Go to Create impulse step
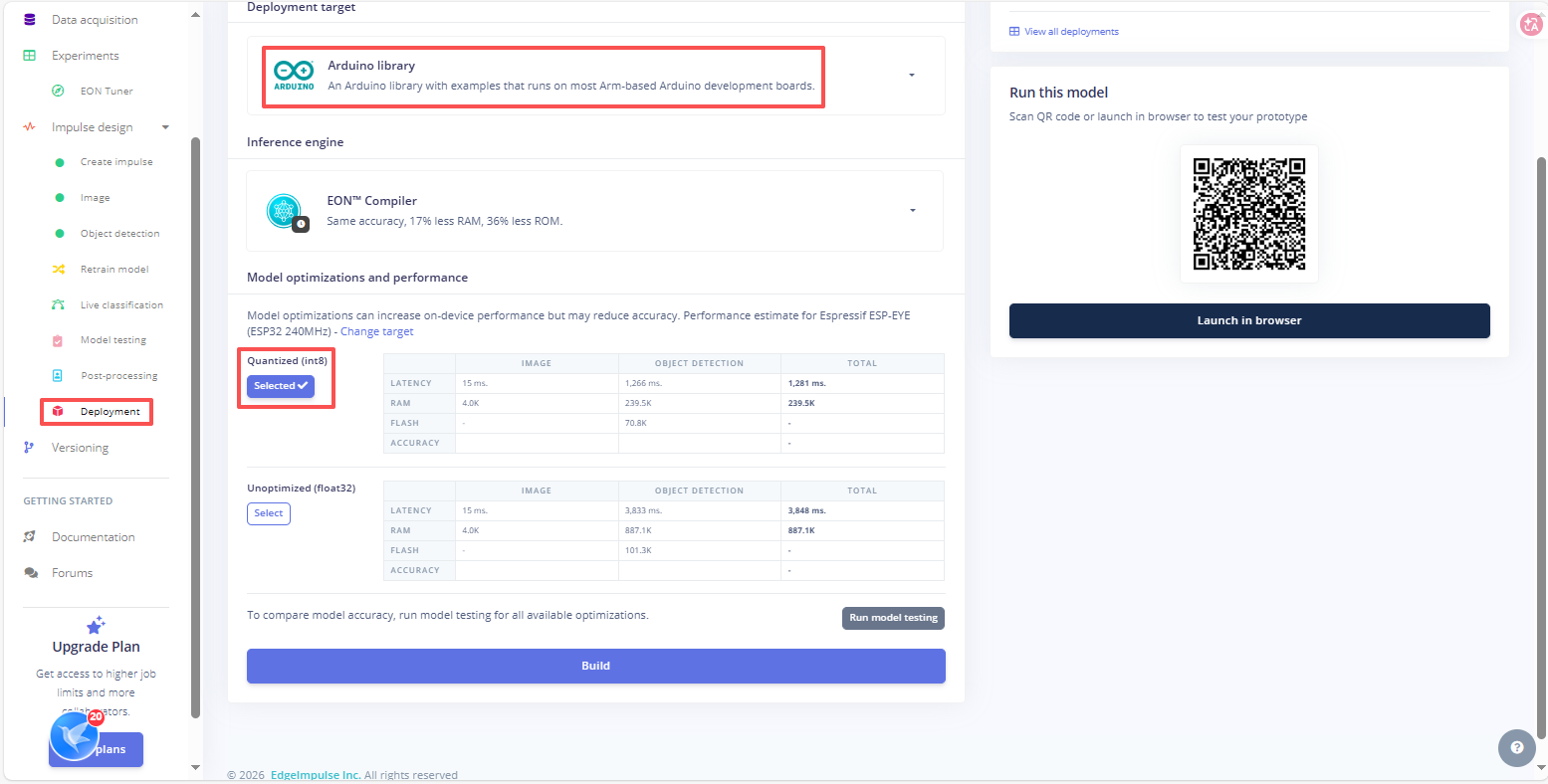Image resolution: width=1548 pixels, height=784 pixels. click(116, 162)
